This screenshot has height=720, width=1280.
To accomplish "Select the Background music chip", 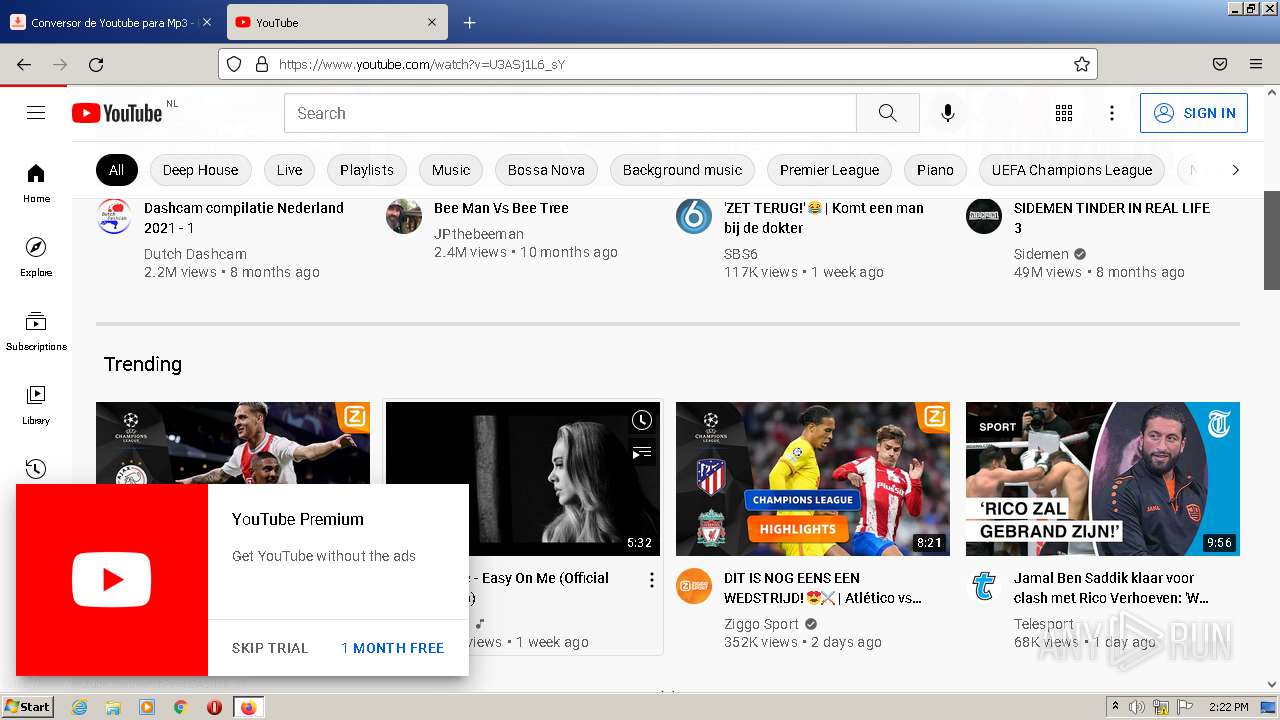I will tap(683, 170).
